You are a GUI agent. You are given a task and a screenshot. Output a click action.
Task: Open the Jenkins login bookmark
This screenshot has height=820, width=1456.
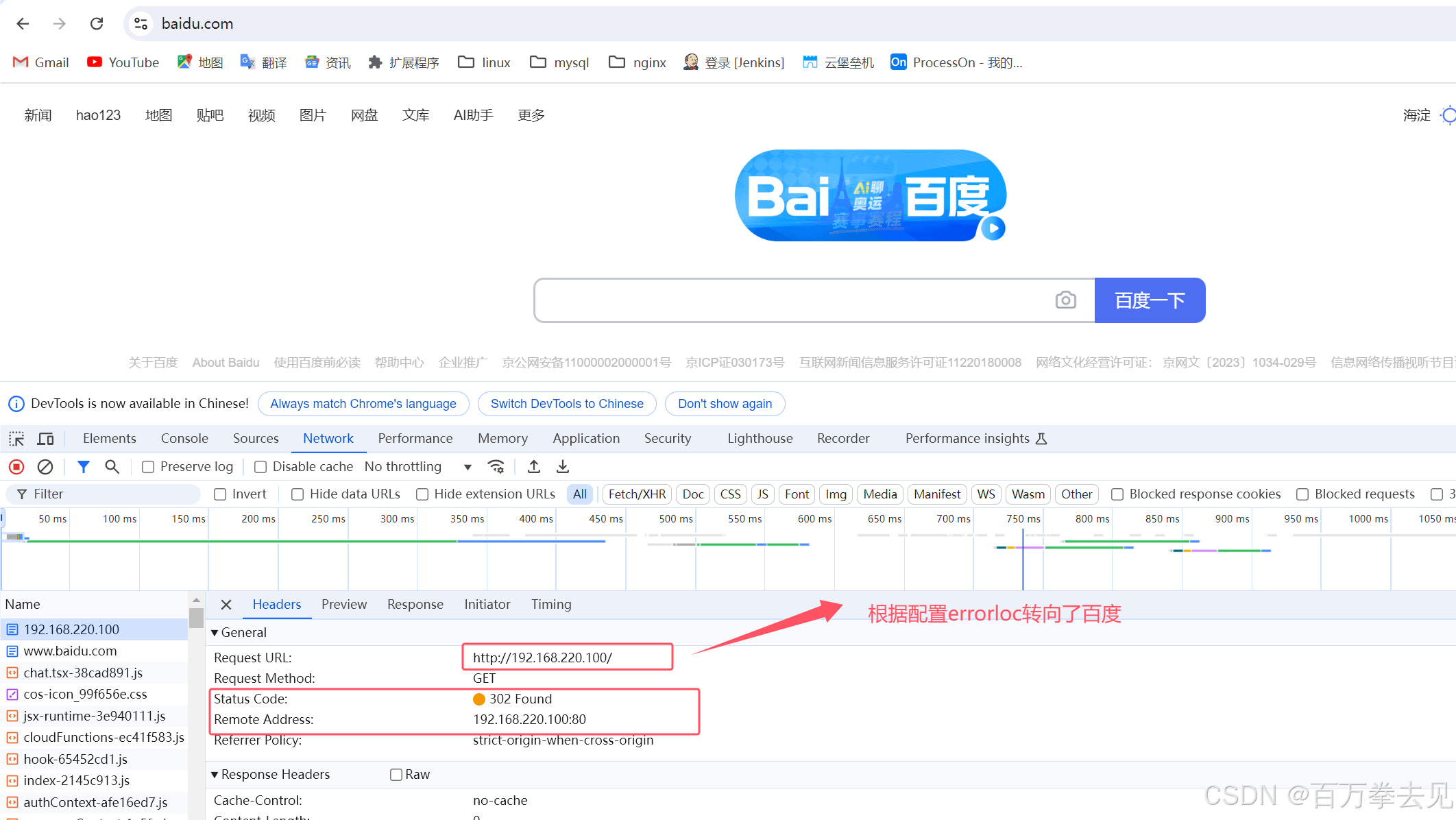pyautogui.click(x=734, y=62)
